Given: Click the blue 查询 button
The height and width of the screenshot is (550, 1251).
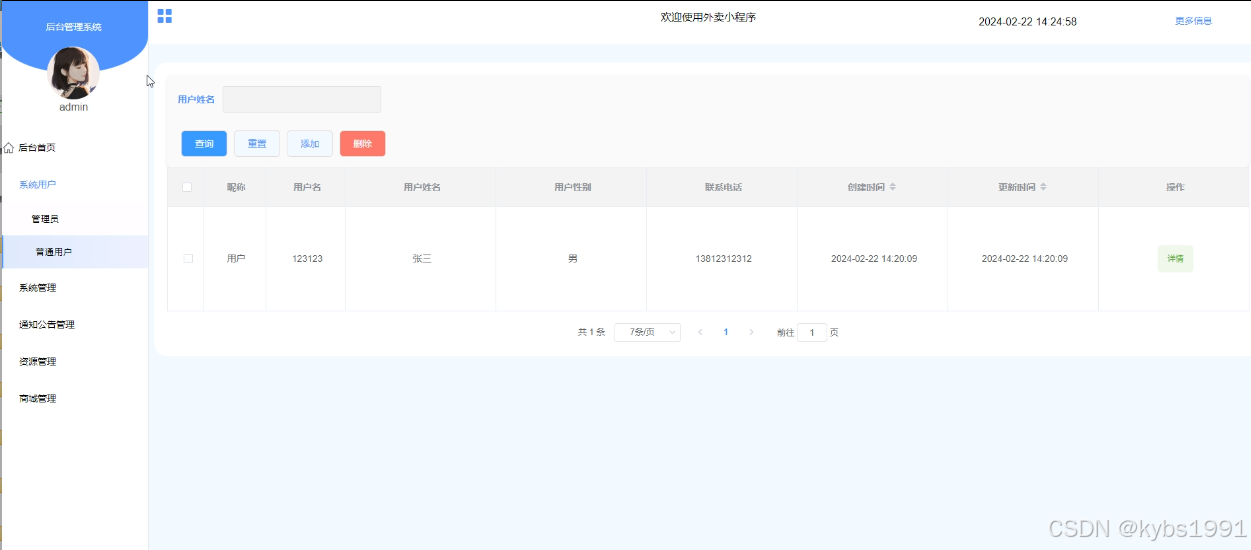Looking at the screenshot, I should (204, 144).
